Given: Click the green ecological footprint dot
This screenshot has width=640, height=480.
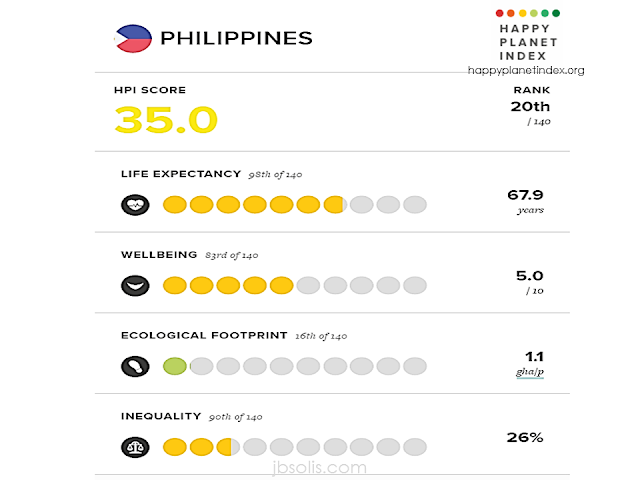Looking at the screenshot, I should (175, 366).
